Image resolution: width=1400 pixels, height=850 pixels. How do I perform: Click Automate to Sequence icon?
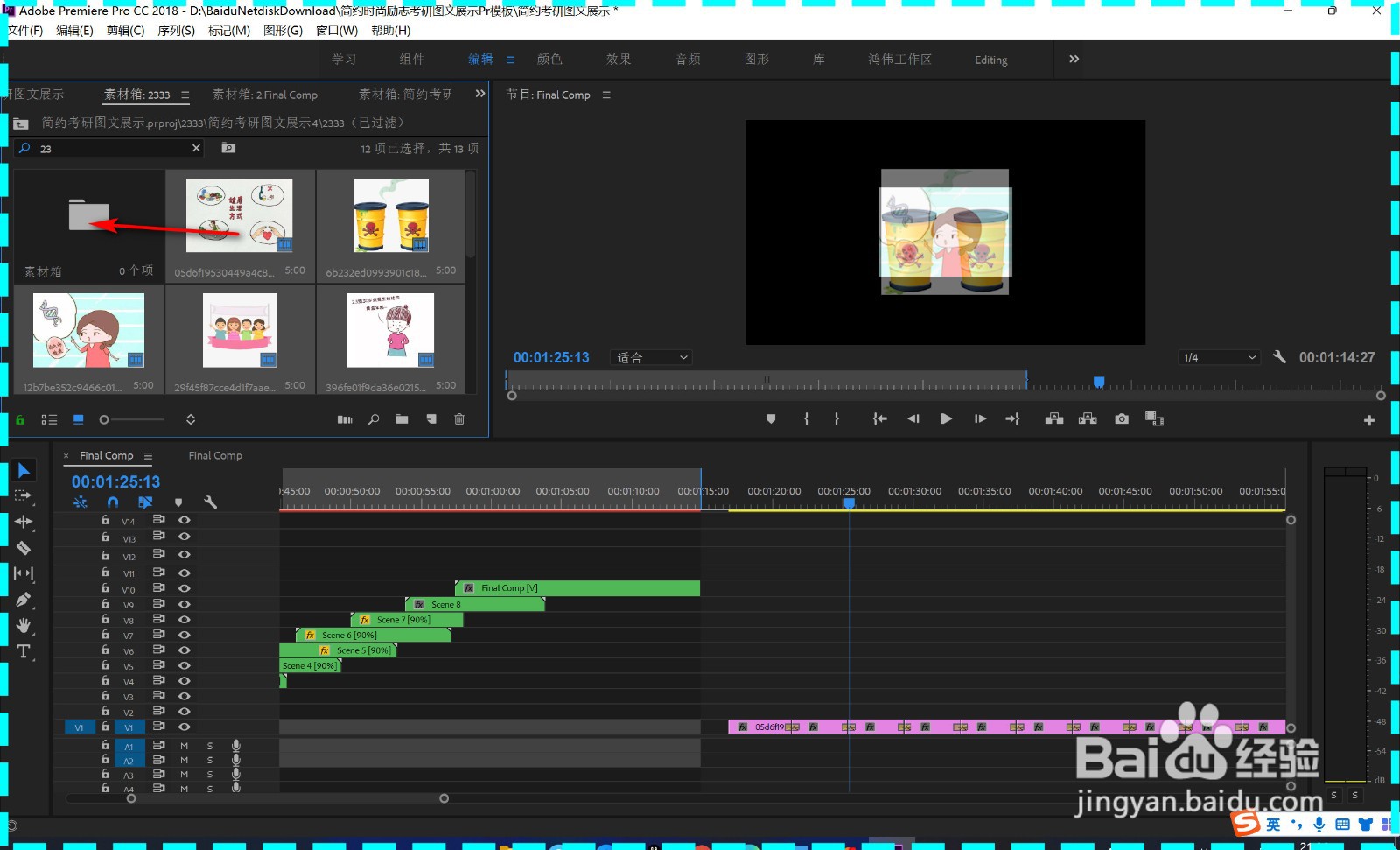pos(345,420)
